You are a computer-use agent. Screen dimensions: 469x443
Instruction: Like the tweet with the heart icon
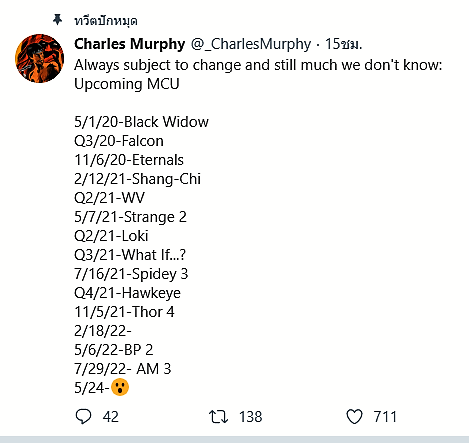coord(354,417)
